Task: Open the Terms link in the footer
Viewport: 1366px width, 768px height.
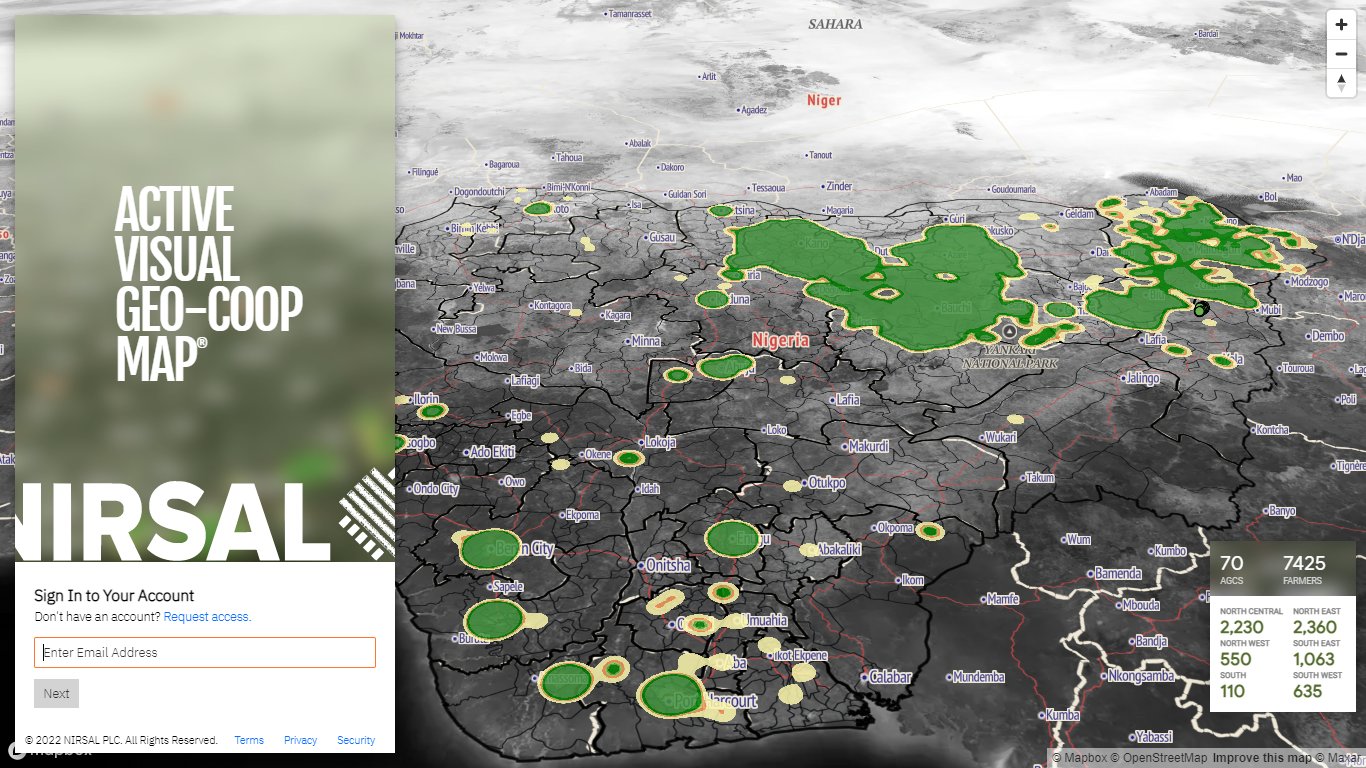Action: [x=248, y=740]
